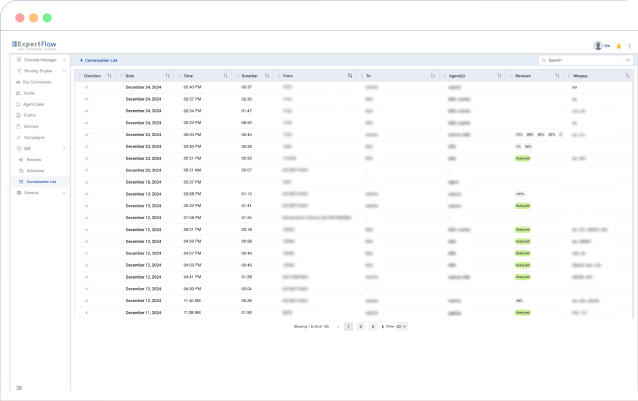
Task: Click the Reviews column drag handle
Action: pos(511,76)
